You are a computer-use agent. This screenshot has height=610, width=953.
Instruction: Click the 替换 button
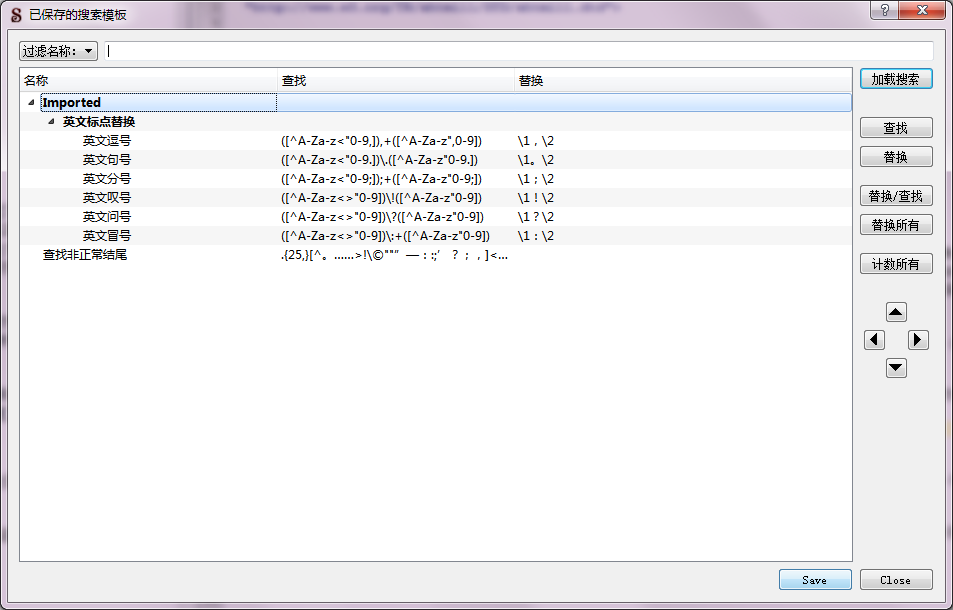pos(895,157)
